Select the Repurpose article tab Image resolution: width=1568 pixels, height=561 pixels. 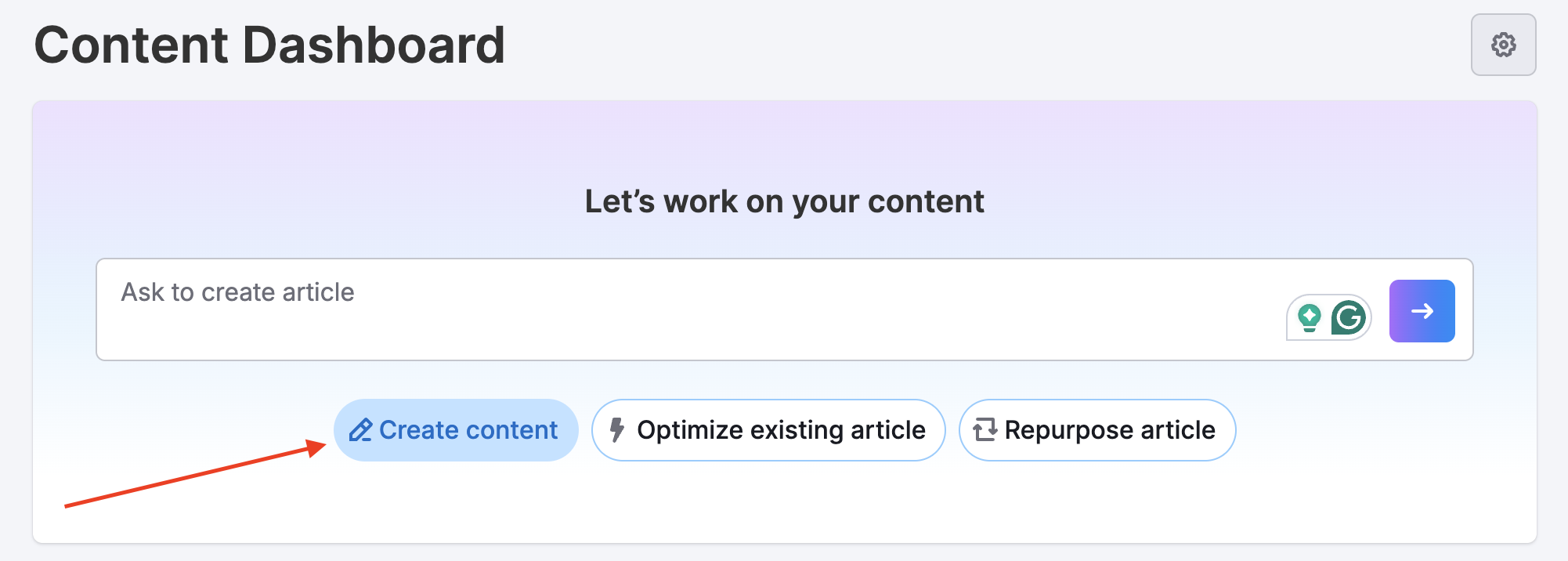tap(1096, 429)
